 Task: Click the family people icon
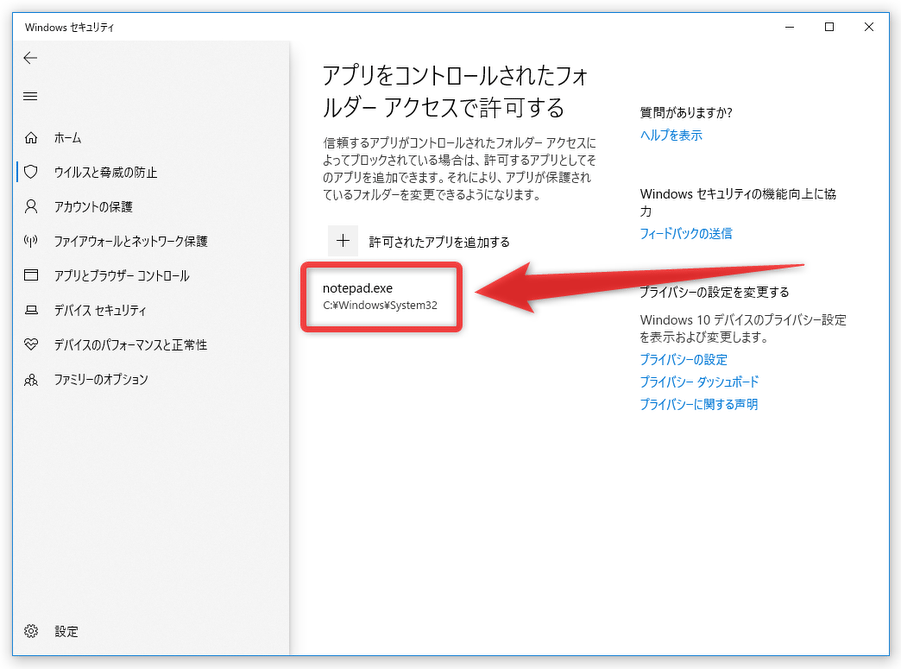pyautogui.click(x=31, y=379)
